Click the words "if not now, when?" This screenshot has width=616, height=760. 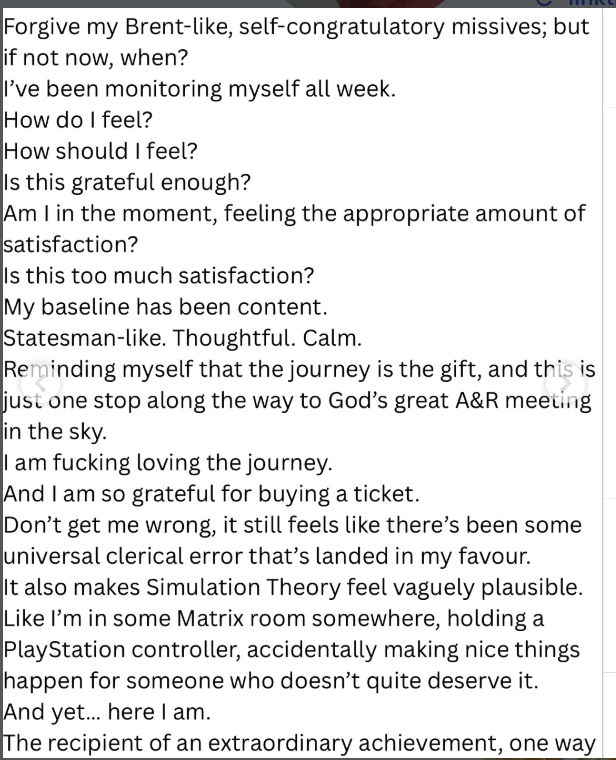coord(89,58)
